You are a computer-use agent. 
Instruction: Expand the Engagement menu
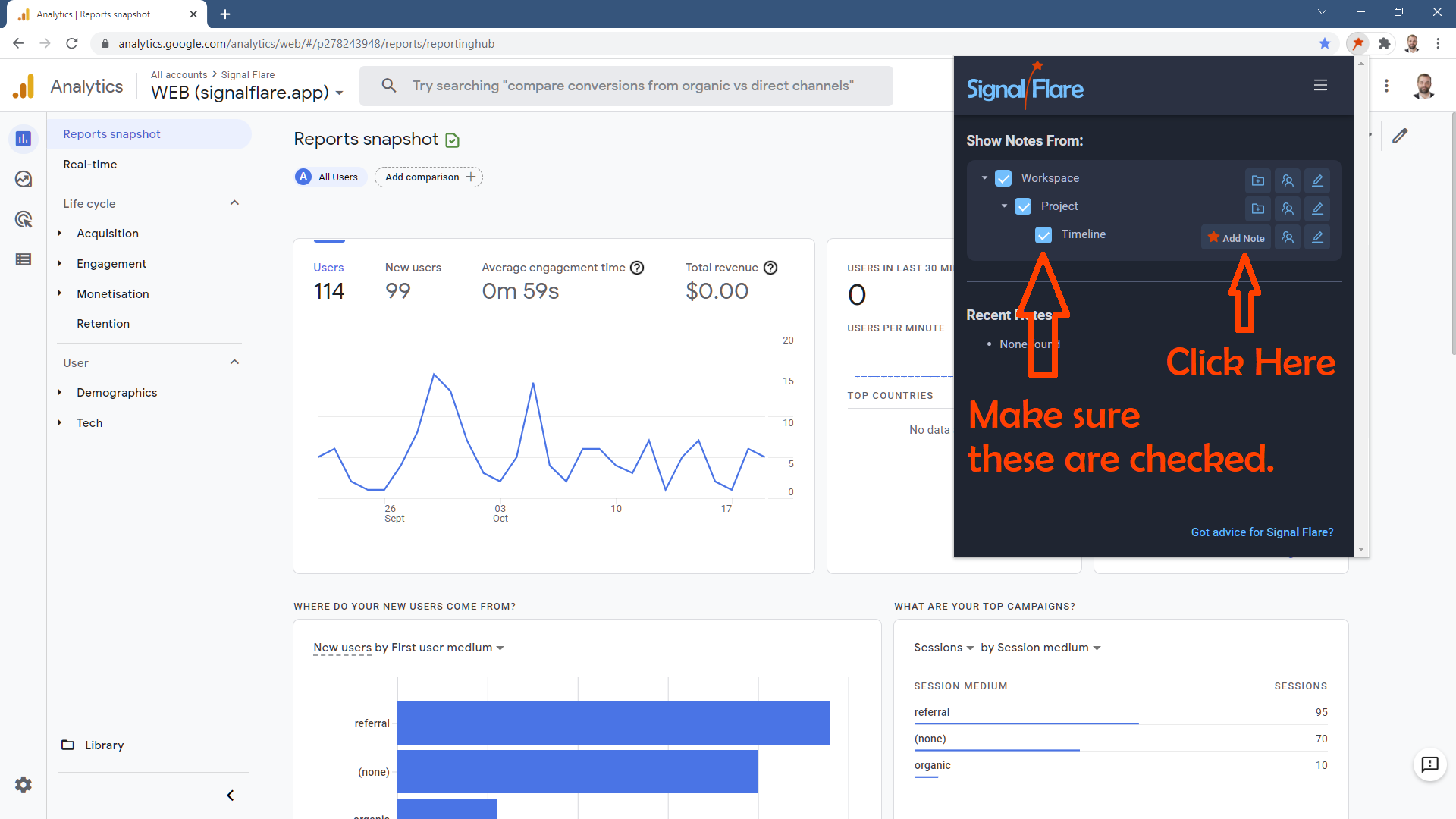pos(59,264)
